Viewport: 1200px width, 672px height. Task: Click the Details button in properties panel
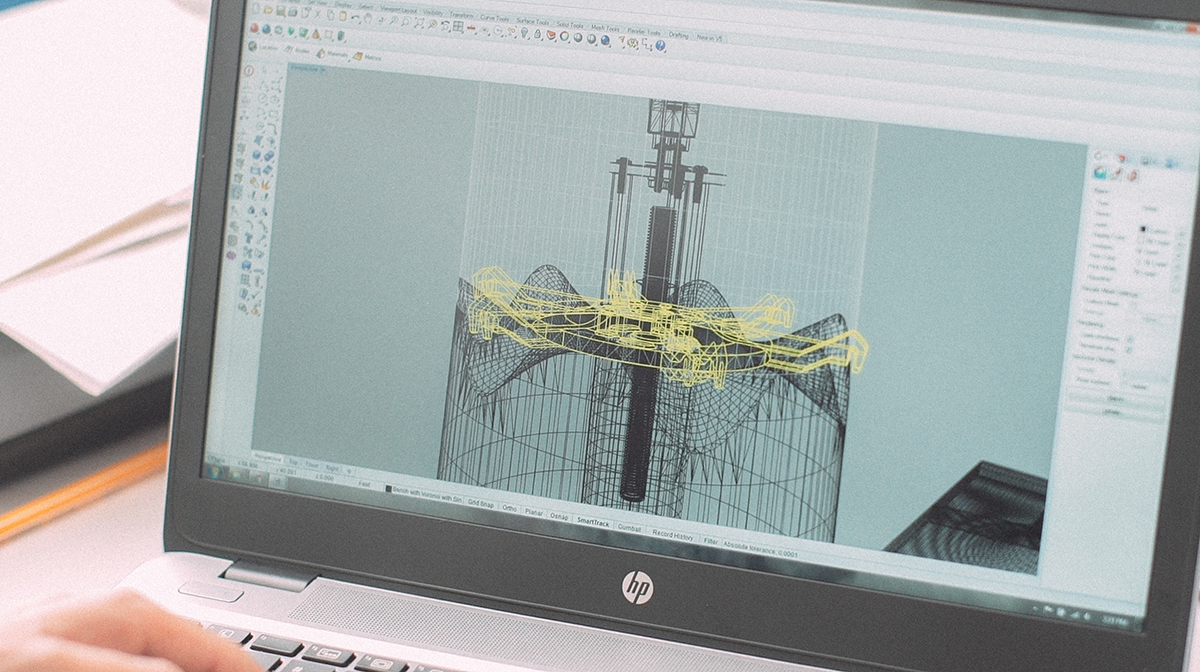[x=1112, y=412]
